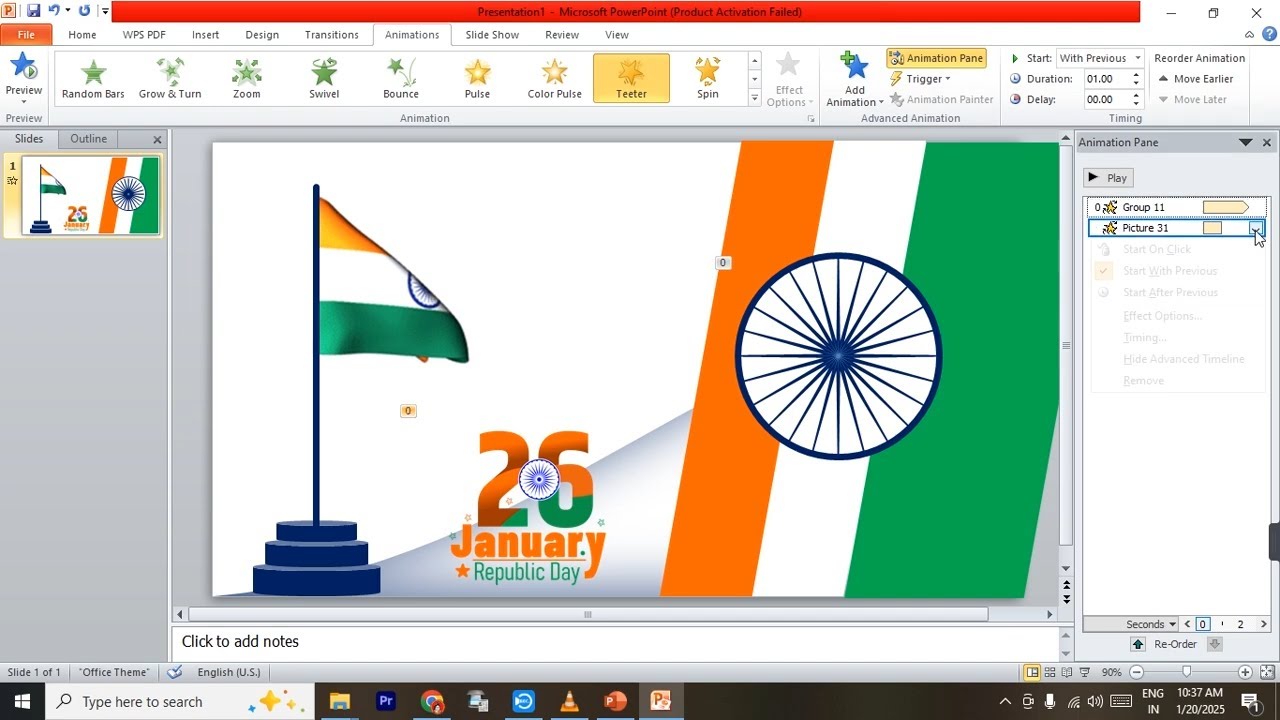Increase the Delay value with up stepper

tap(1137, 95)
